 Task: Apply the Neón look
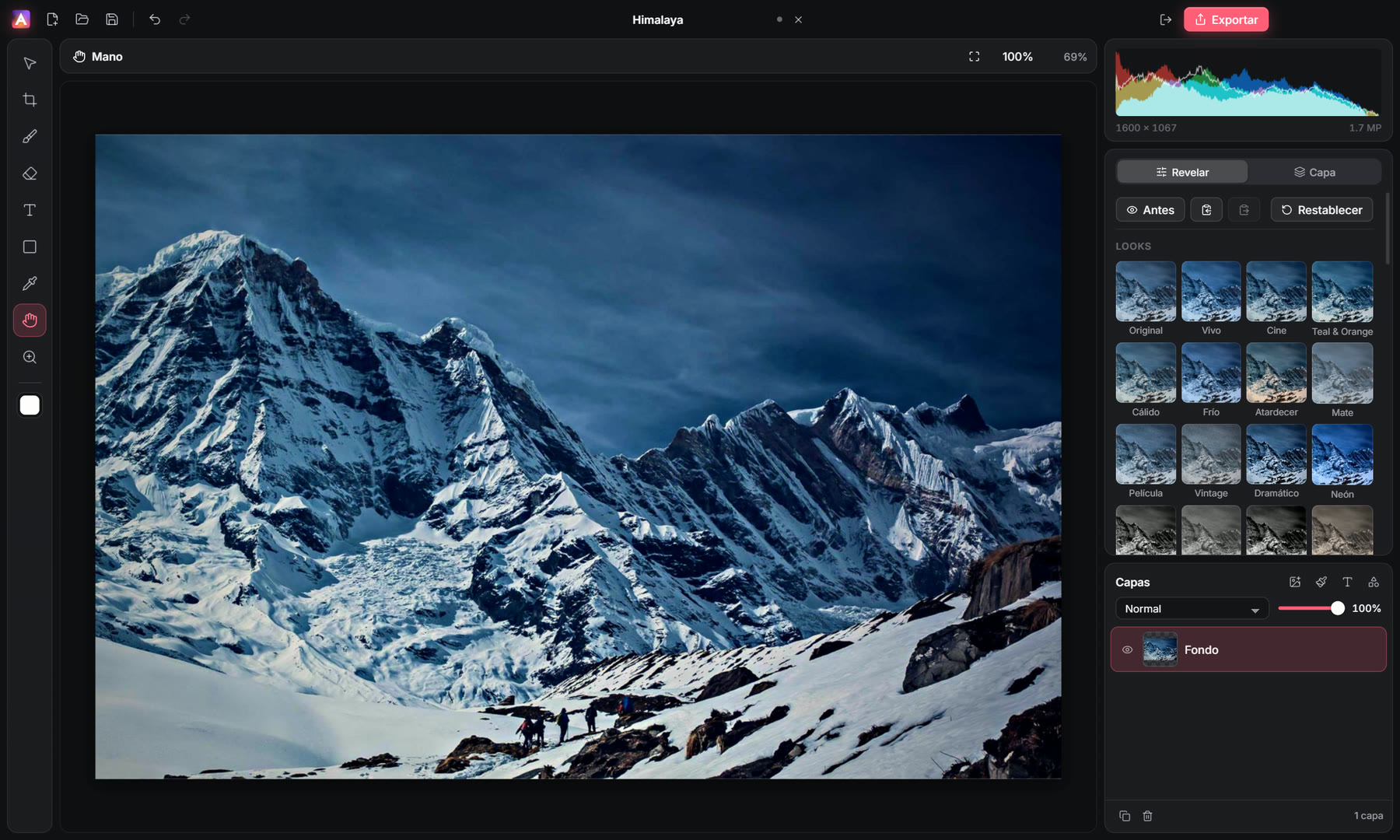click(x=1342, y=462)
